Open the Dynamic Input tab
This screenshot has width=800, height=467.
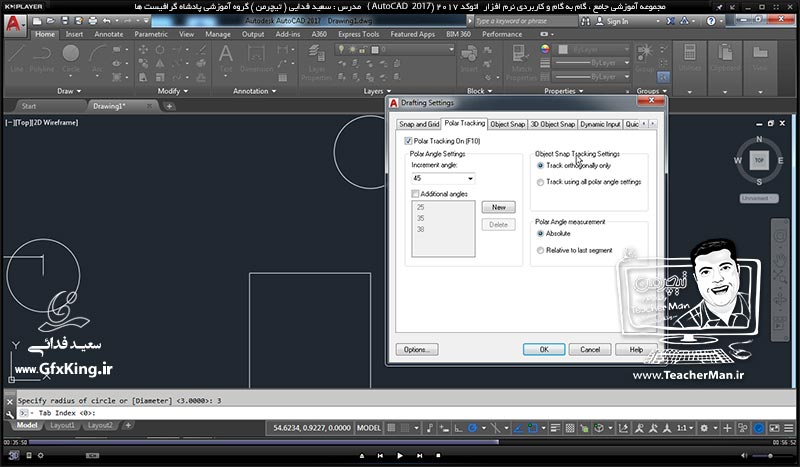600,124
